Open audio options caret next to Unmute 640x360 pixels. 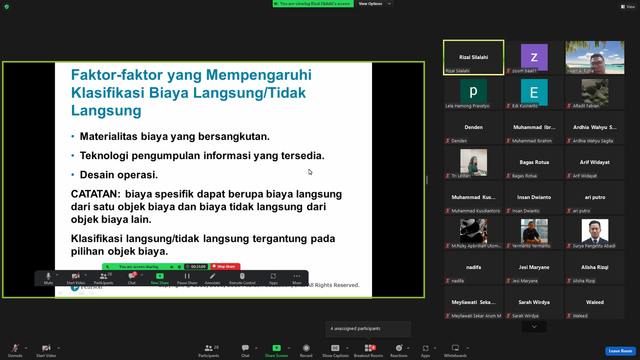26,348
